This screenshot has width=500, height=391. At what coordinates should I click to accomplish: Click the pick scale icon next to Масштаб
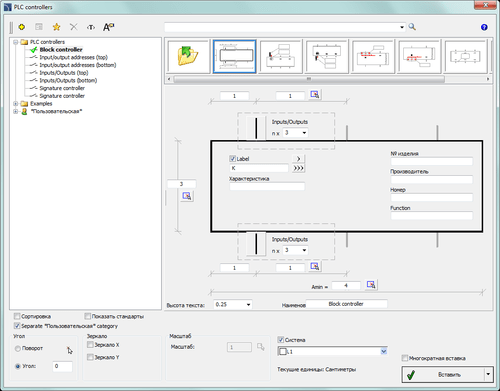261,347
